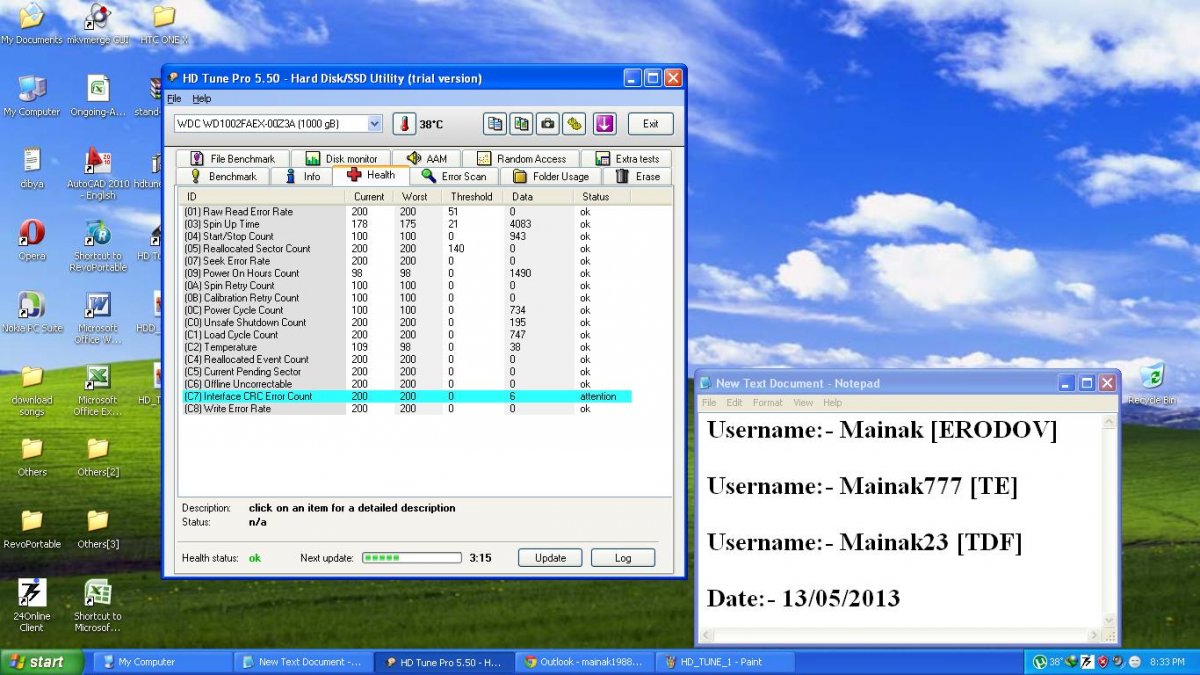Click the red shield security tray icon

(1103, 661)
